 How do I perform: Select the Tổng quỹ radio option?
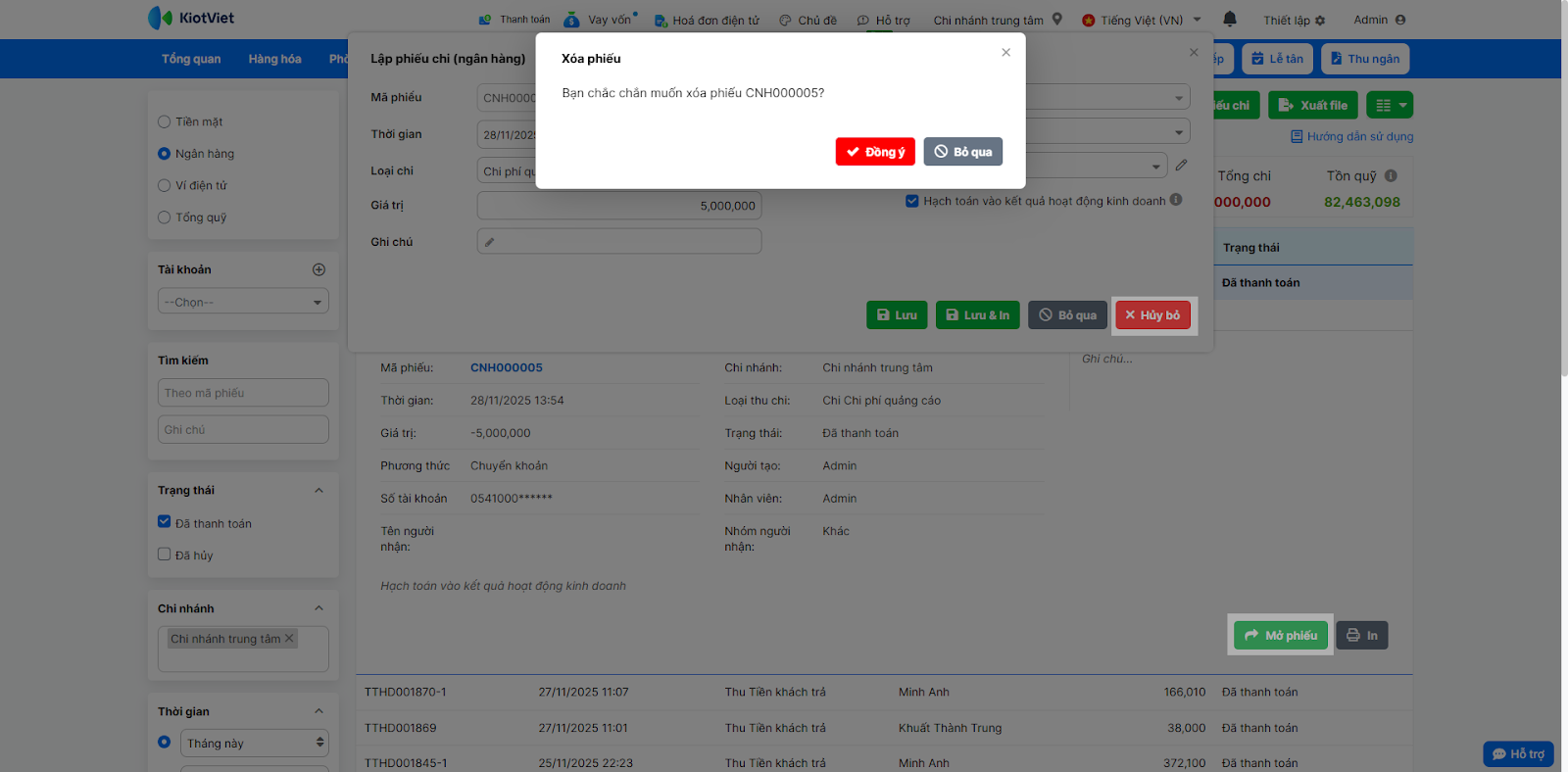(x=165, y=217)
